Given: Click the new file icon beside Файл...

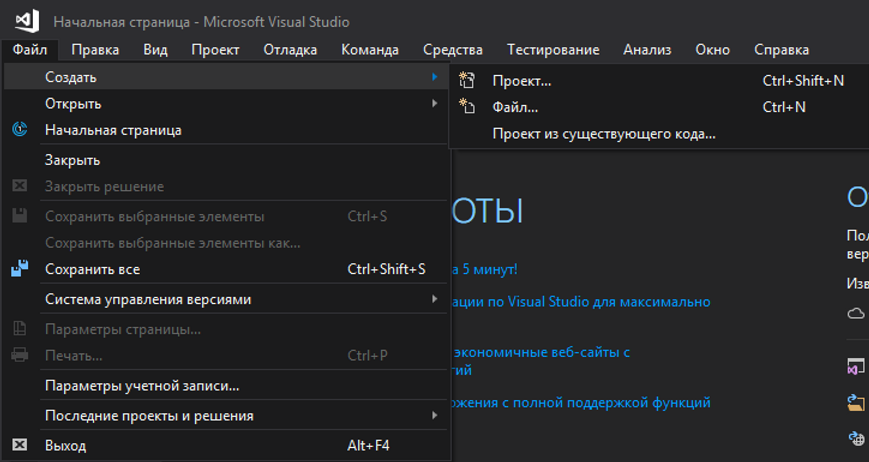Looking at the screenshot, I should point(467,106).
